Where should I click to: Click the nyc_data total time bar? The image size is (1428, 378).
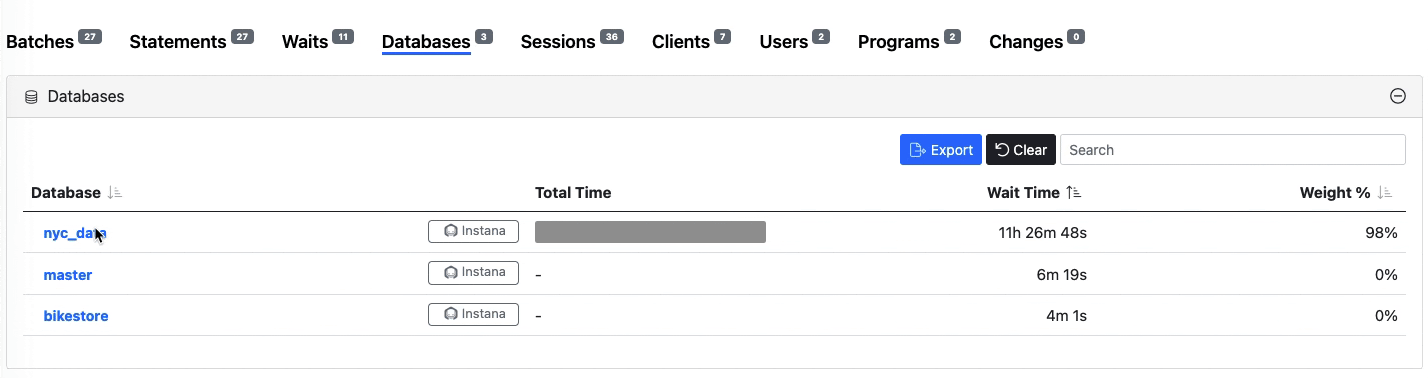[650, 233]
